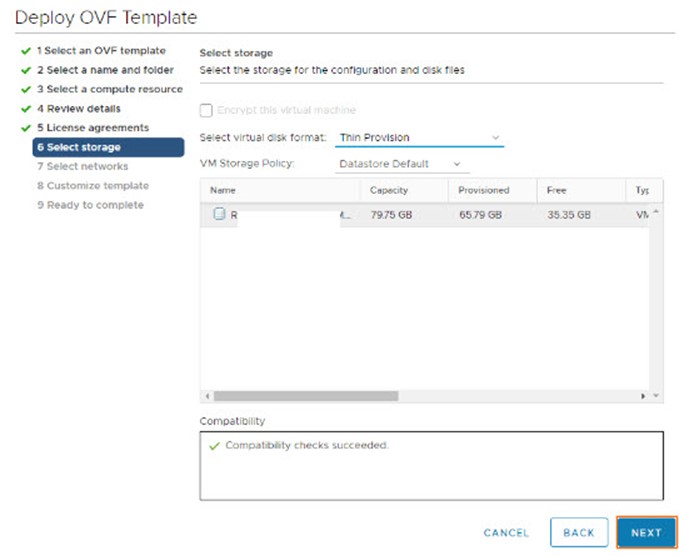The height and width of the screenshot is (556, 679).
Task: Open the VM Storage Policy dropdown
Action: coord(402,164)
